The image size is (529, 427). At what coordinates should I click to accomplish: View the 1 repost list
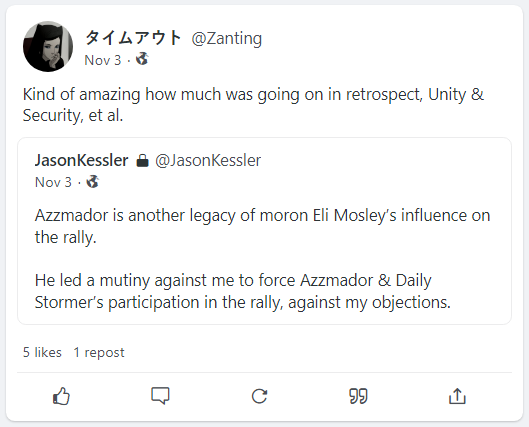[99, 352]
